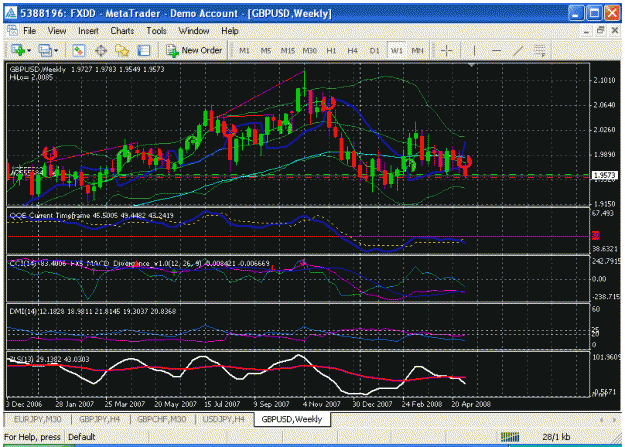Open the Market Watch icon

(x=79, y=50)
